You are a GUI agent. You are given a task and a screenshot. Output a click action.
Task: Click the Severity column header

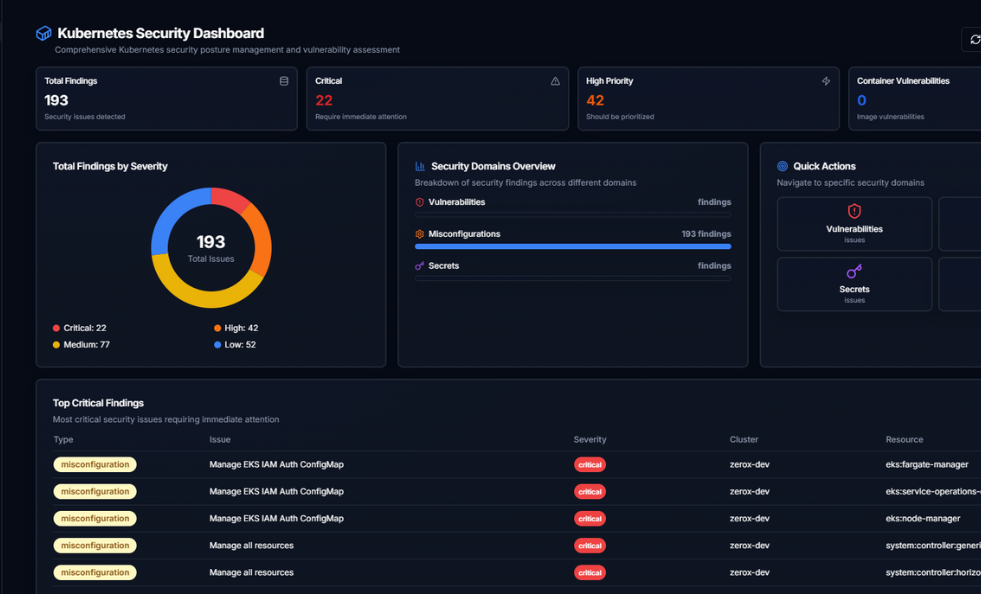[590, 440]
